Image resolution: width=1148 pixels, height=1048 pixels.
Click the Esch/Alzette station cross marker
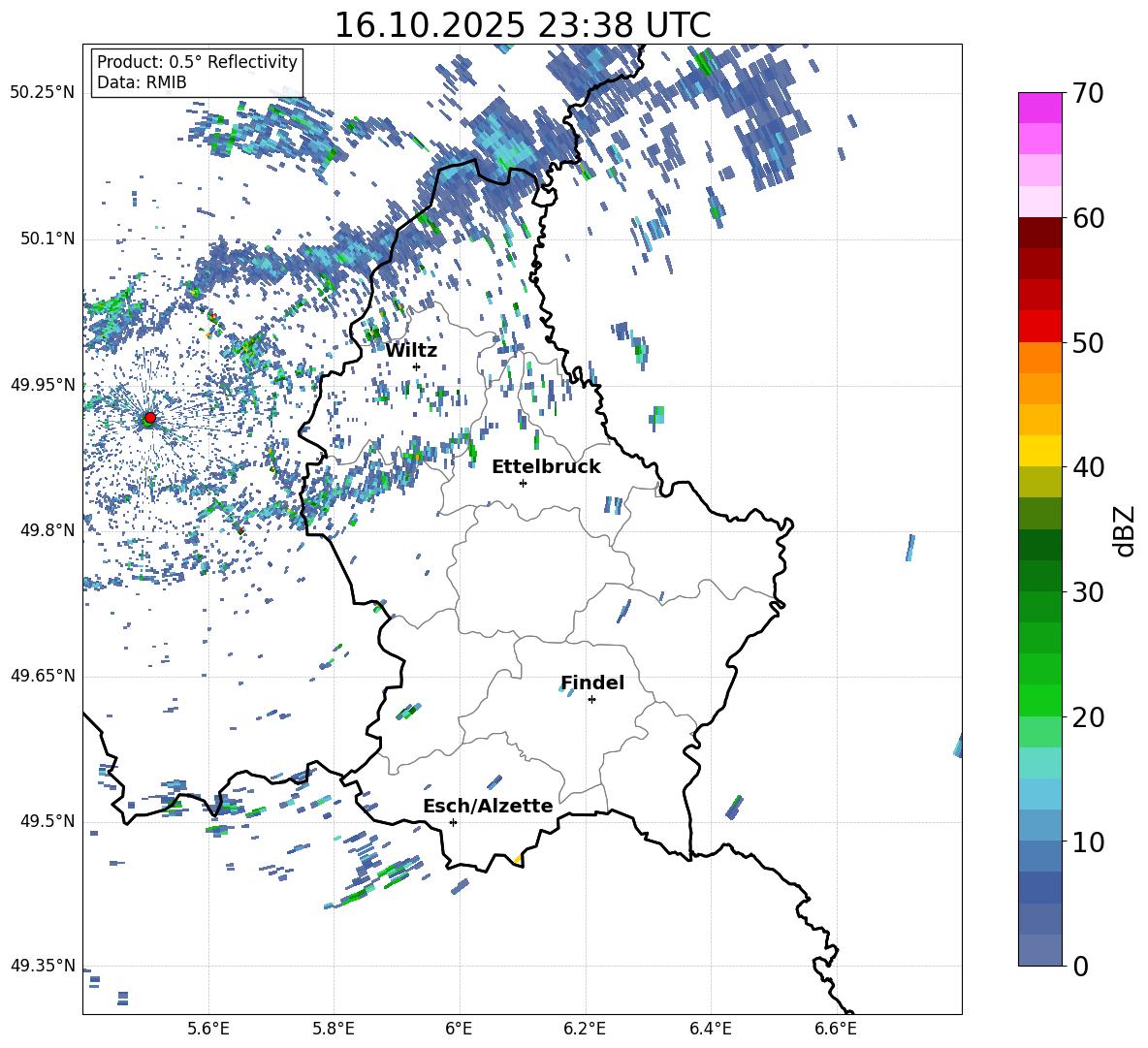pos(453,822)
